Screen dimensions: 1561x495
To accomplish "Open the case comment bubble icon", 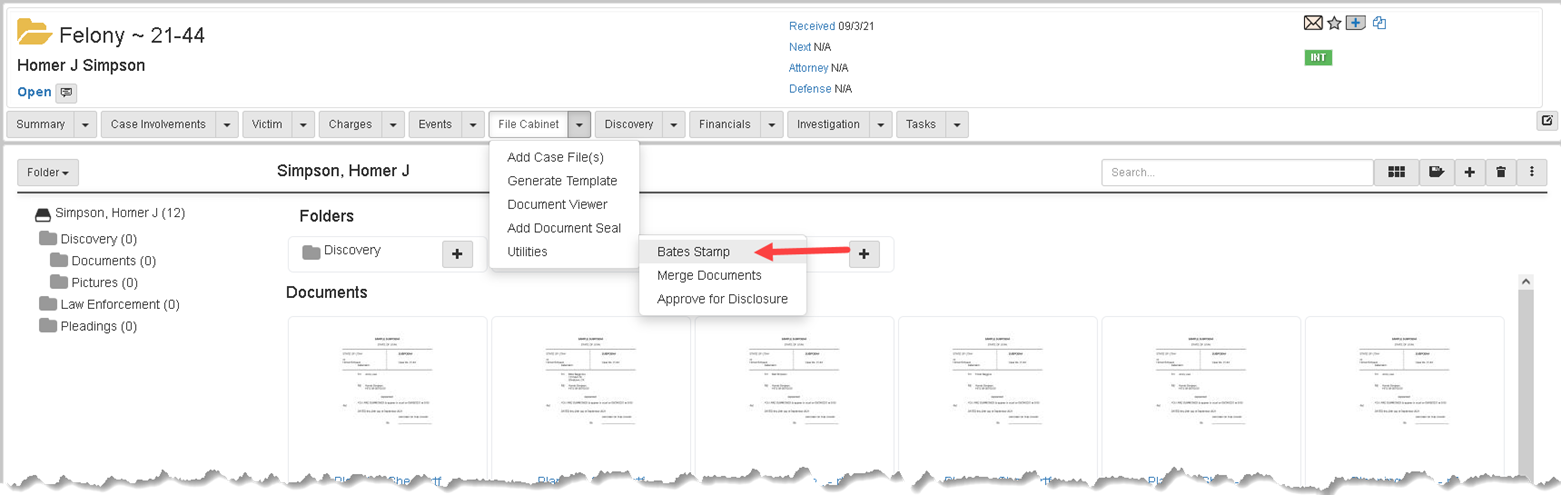I will (x=66, y=92).
